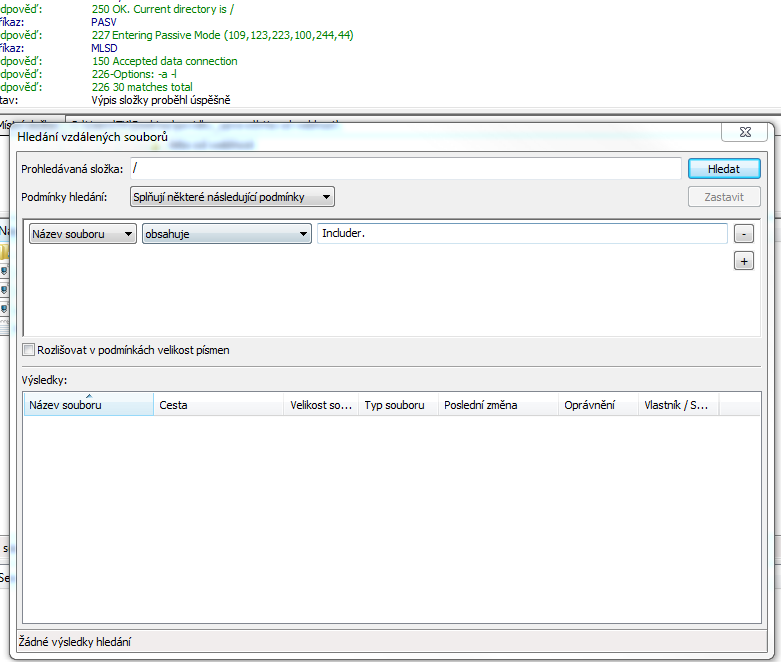Sort results by Oprávnění column
781x662 pixels.
point(597,405)
